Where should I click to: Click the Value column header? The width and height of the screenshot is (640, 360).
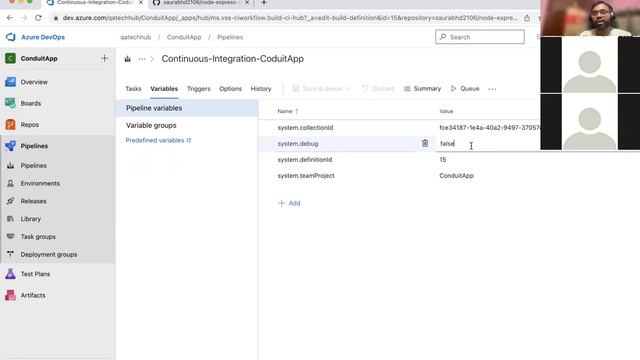[x=446, y=111]
